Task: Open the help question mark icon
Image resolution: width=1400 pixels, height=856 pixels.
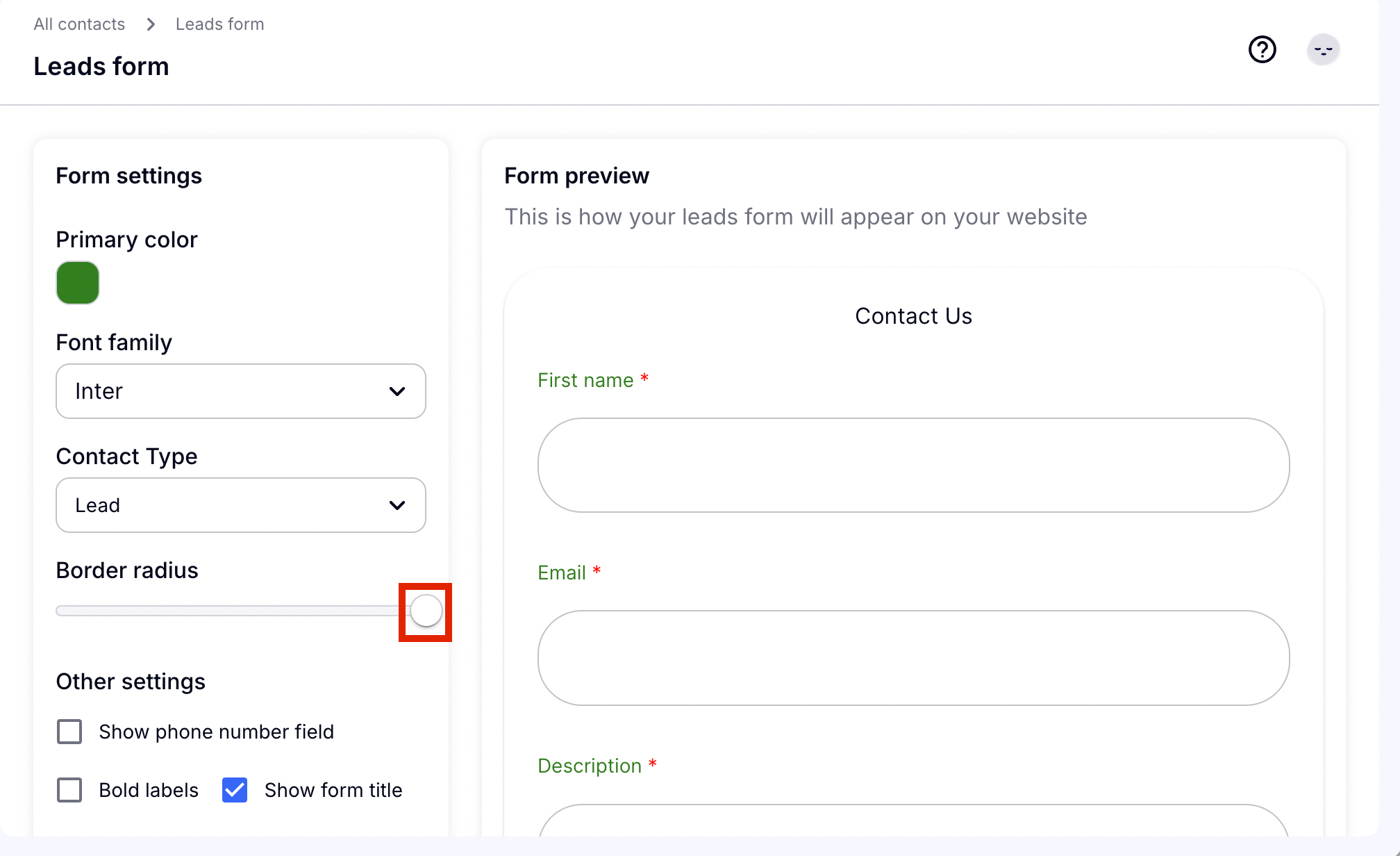Action: (x=1262, y=50)
